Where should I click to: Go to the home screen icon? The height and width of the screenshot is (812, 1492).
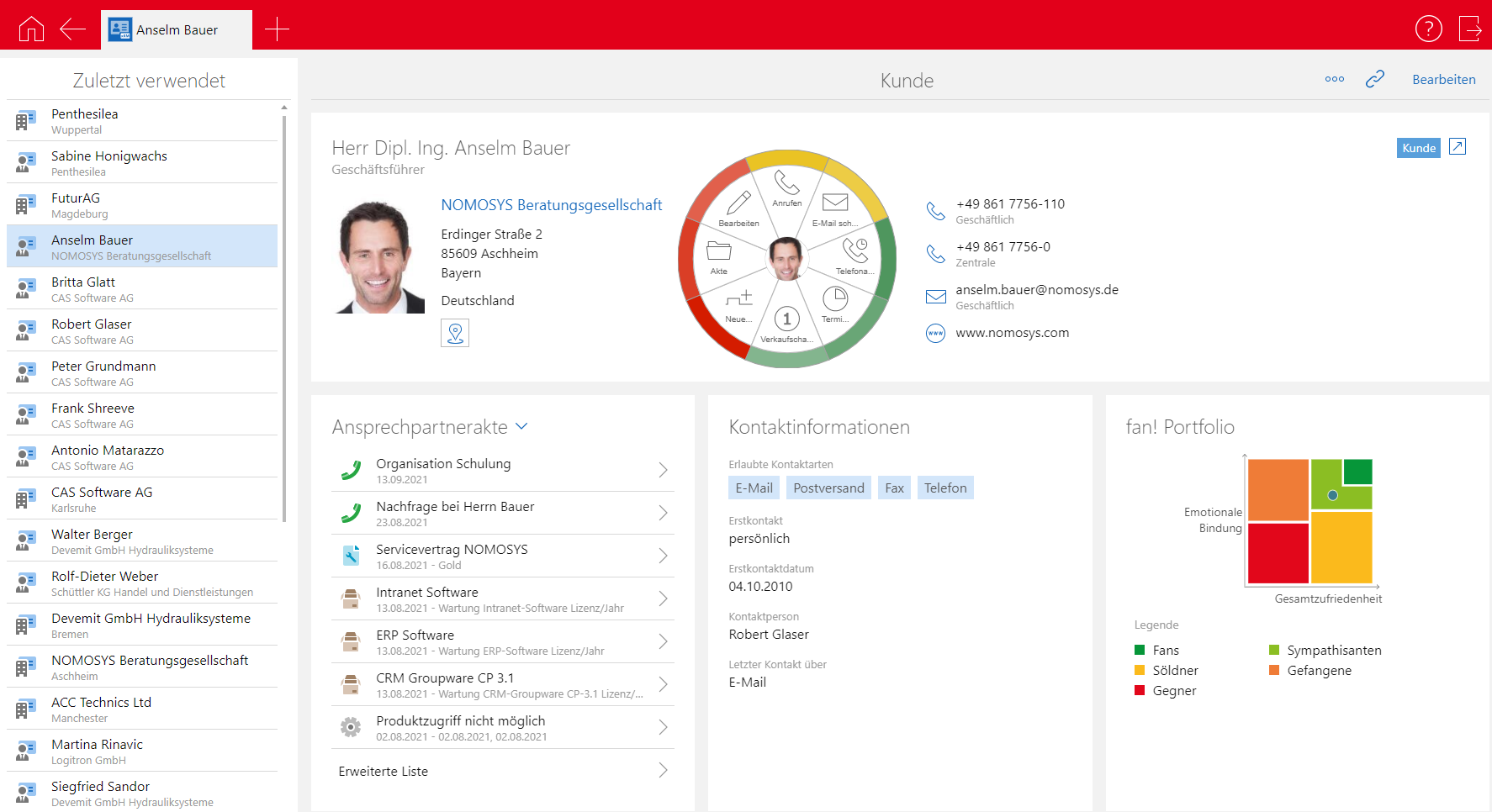coord(31,29)
